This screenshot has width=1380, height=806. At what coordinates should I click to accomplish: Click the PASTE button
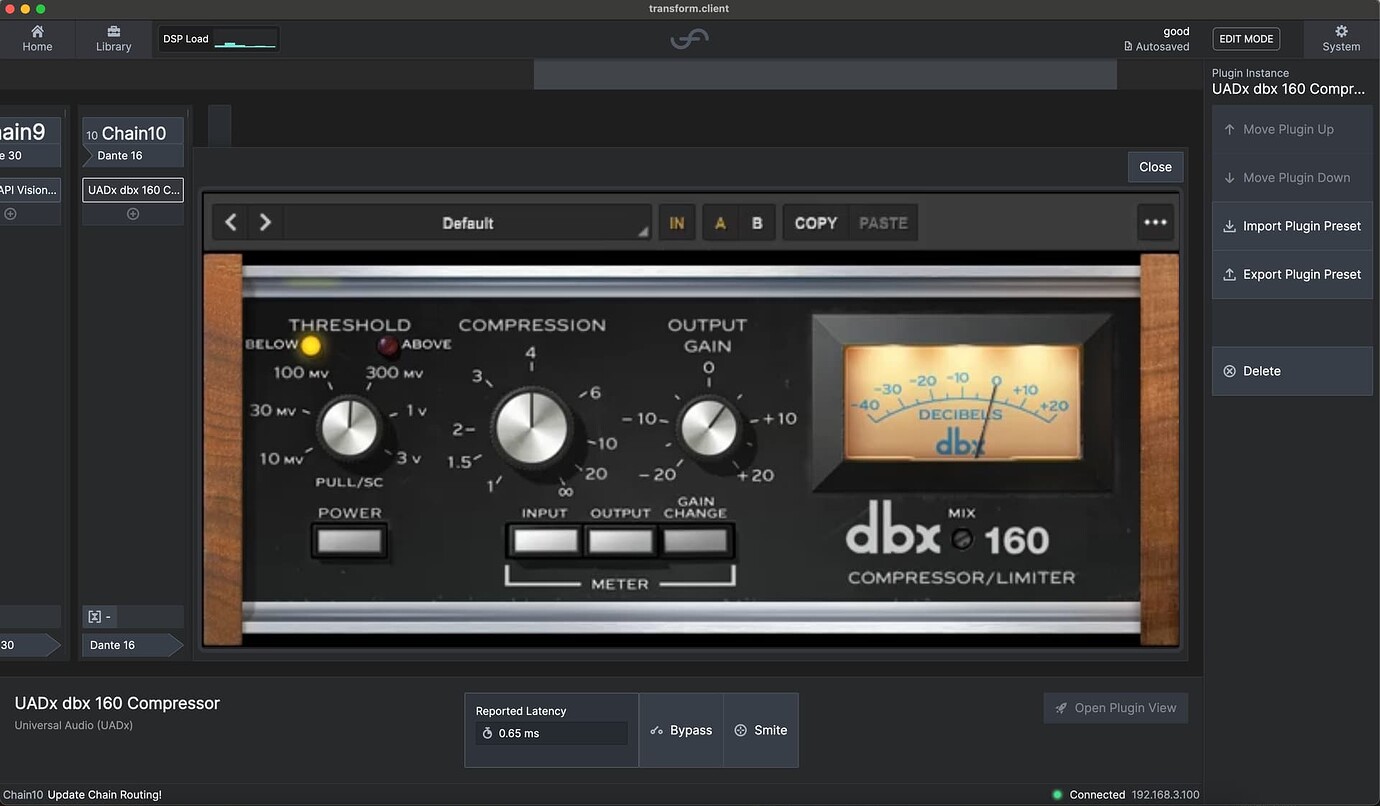(883, 223)
